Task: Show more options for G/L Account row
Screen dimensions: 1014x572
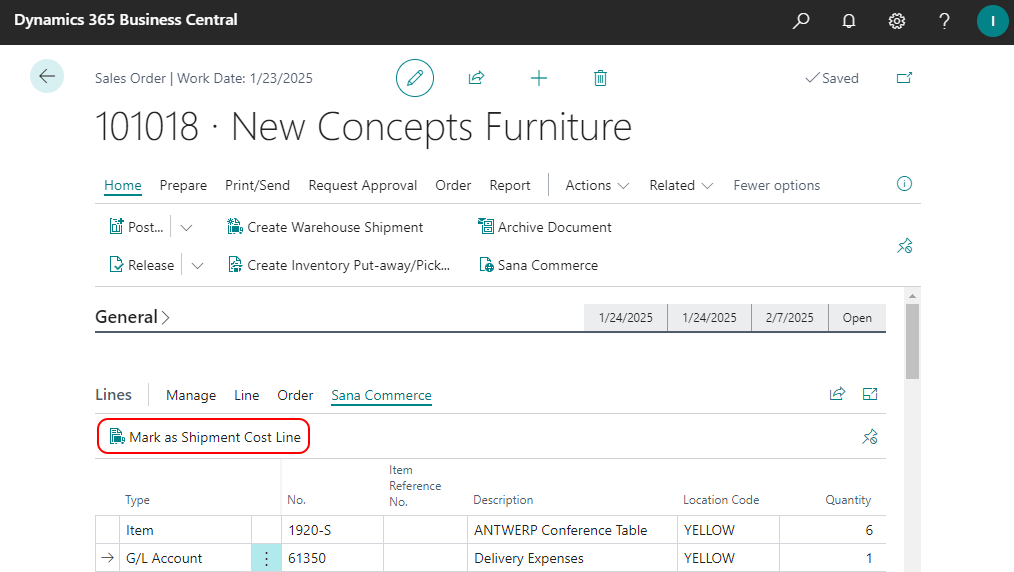Action: [x=266, y=558]
